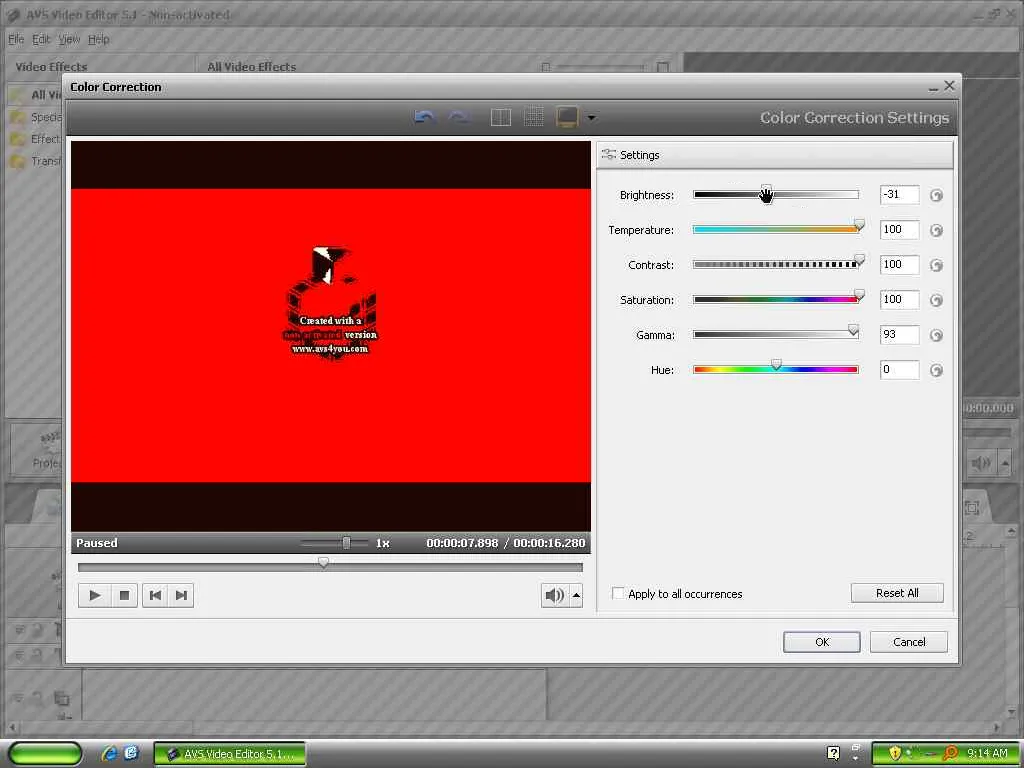Viewport: 1024px width, 768px height.
Task: Click the Windows Start button
Action: (x=46, y=754)
